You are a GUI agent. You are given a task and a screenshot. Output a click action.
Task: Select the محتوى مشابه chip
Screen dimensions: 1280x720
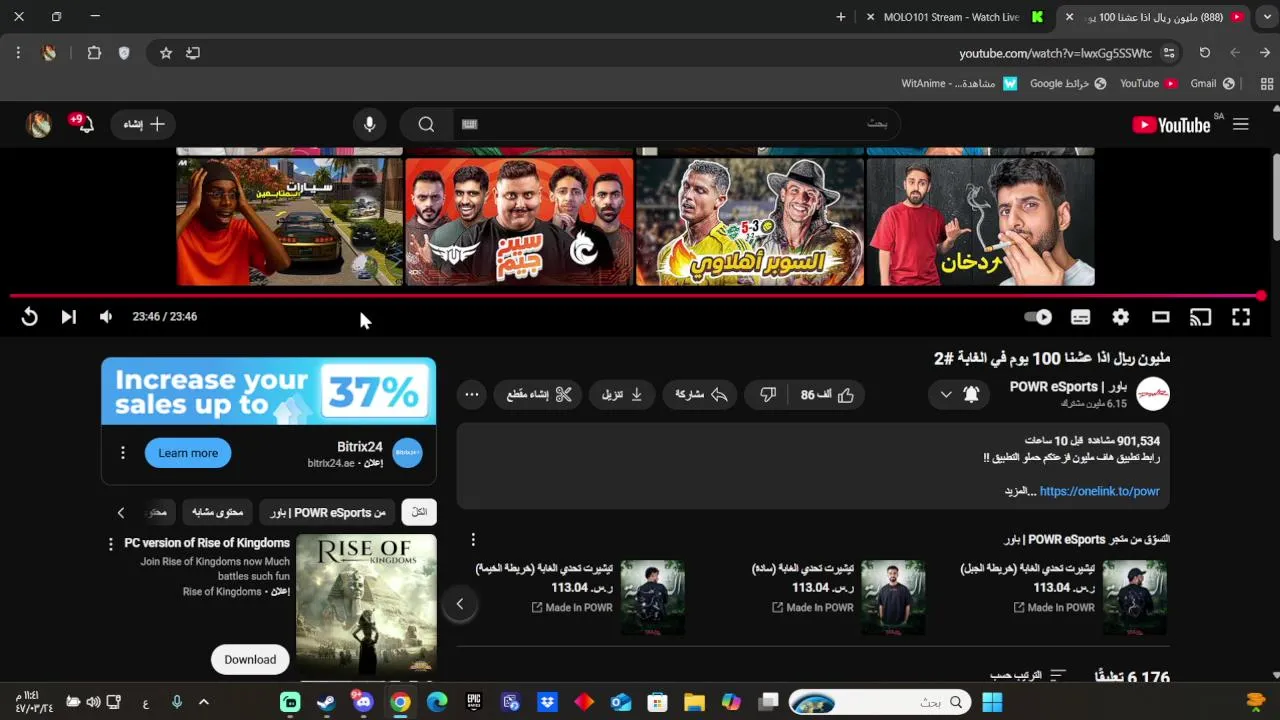(x=217, y=512)
